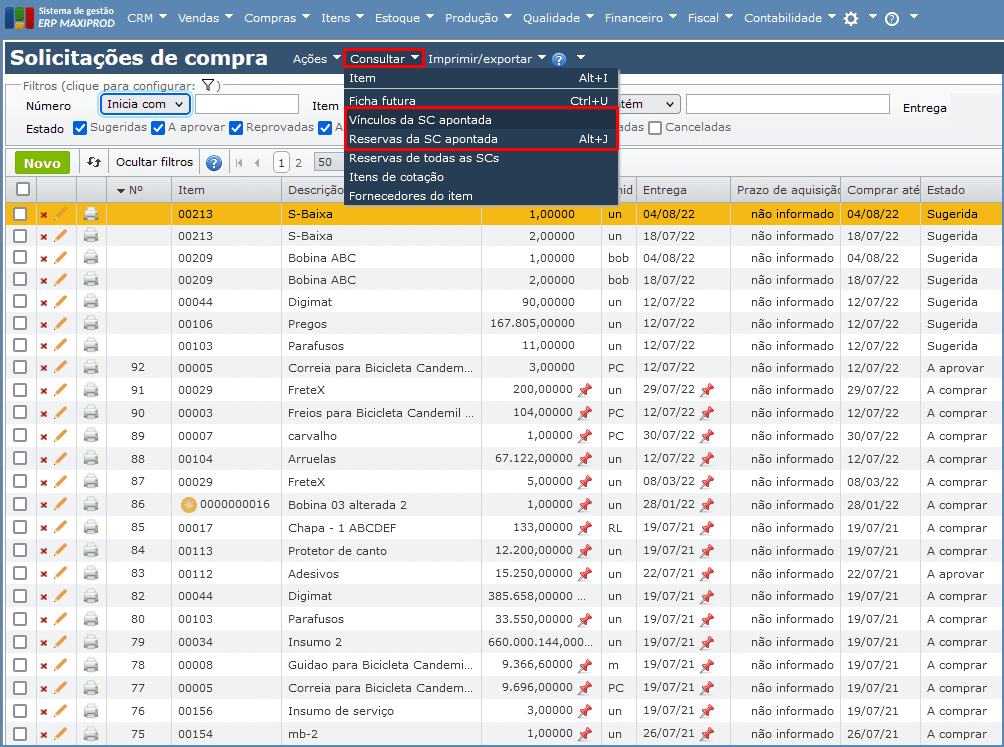Open the 'Inicia com' number filter dropdown
The image size is (1004, 747).
(x=145, y=104)
